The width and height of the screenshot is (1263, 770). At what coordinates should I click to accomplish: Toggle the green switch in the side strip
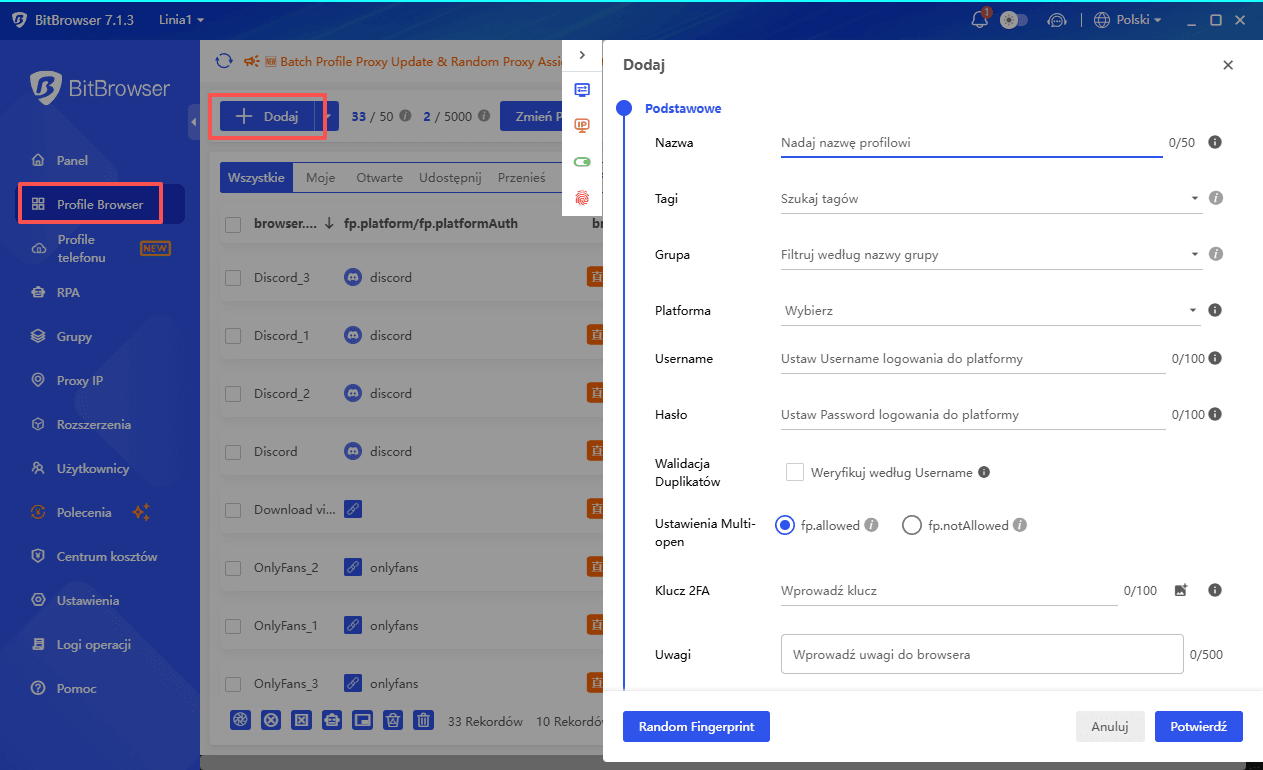pos(582,162)
